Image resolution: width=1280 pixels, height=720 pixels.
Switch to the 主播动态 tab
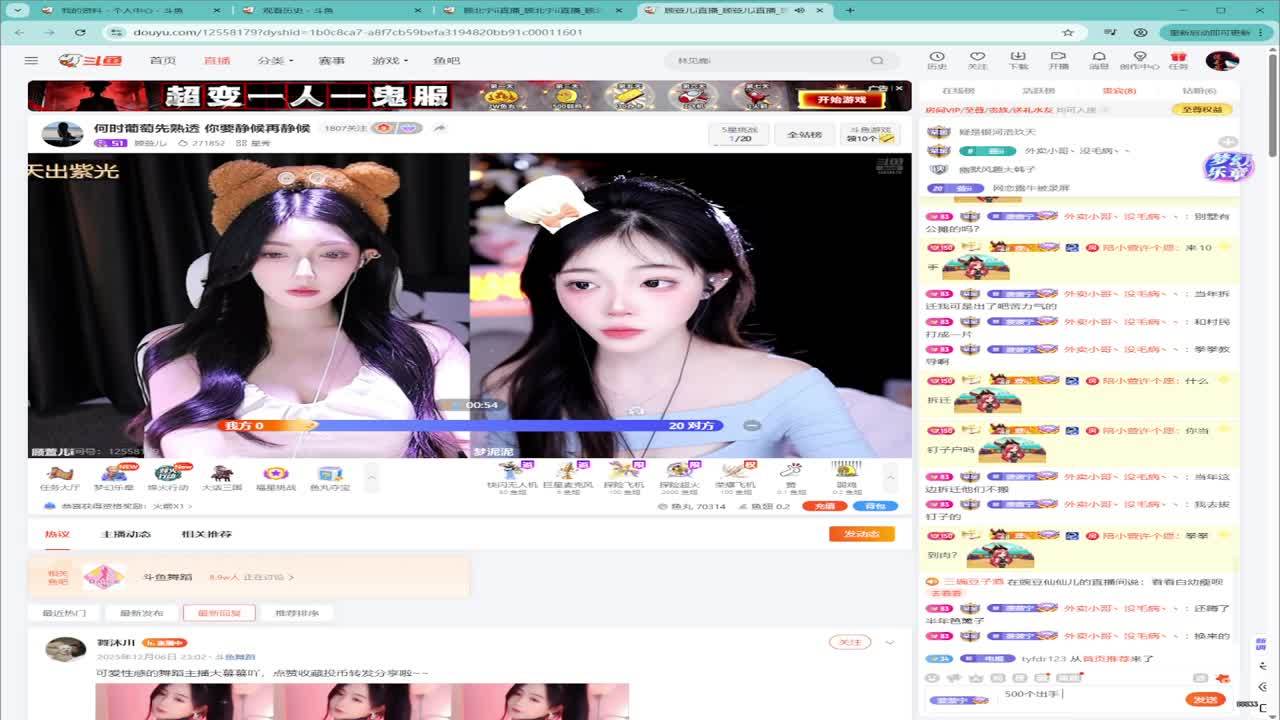(x=126, y=534)
